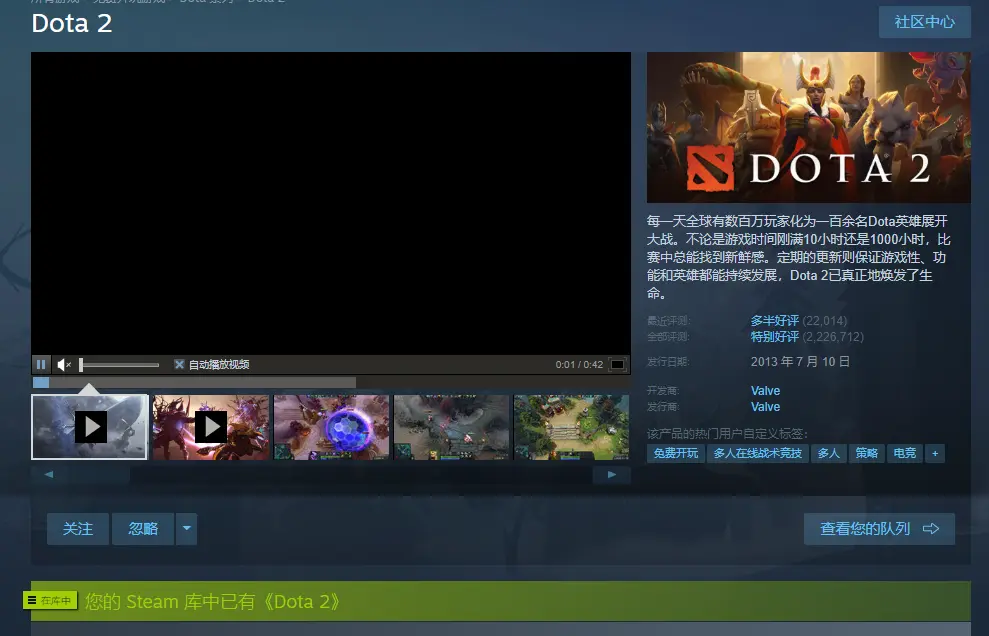Open the Valve developer (开发商) link
Image resolution: width=989 pixels, height=636 pixels.
coord(765,391)
